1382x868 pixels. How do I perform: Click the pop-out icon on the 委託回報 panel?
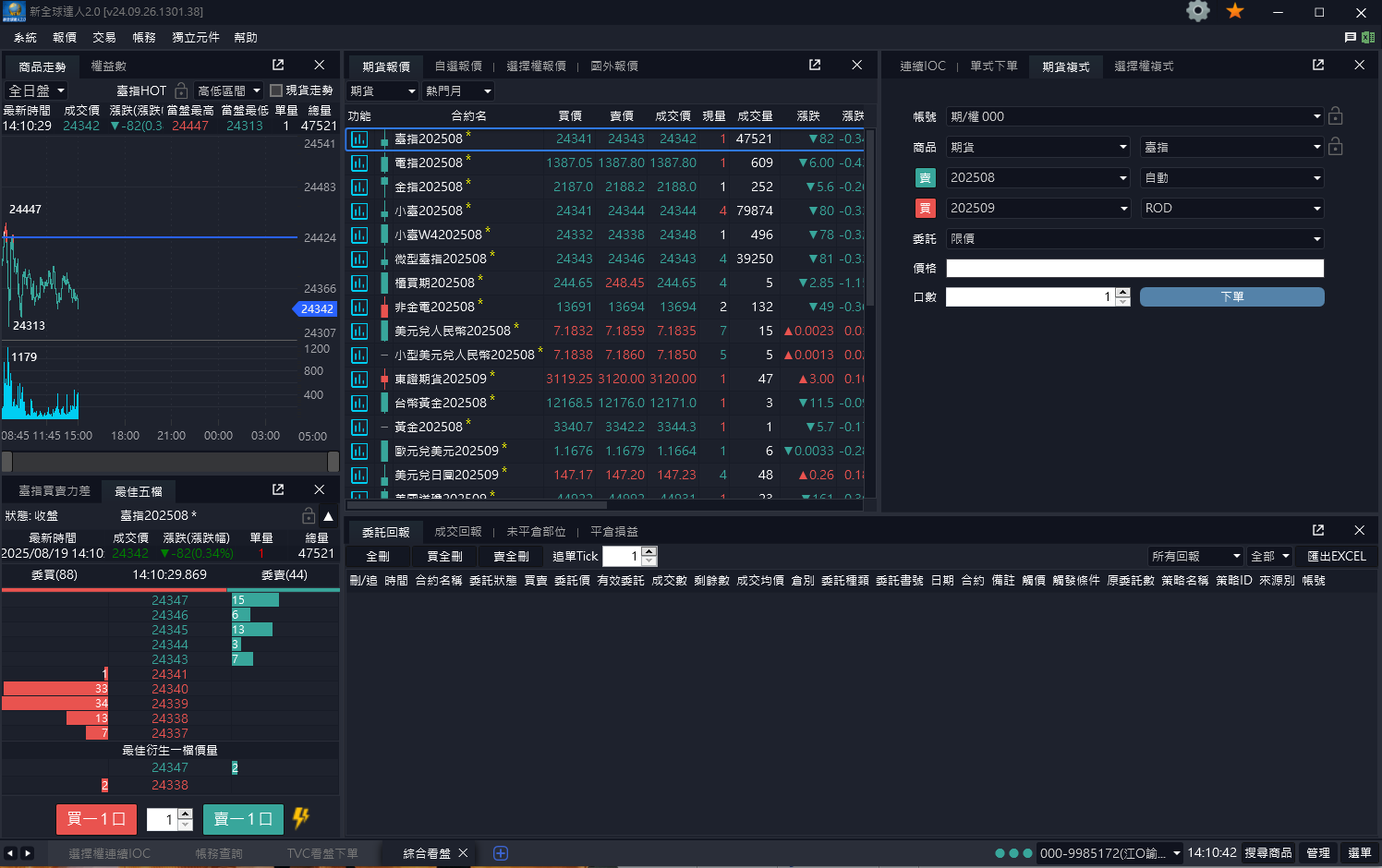[1317, 530]
